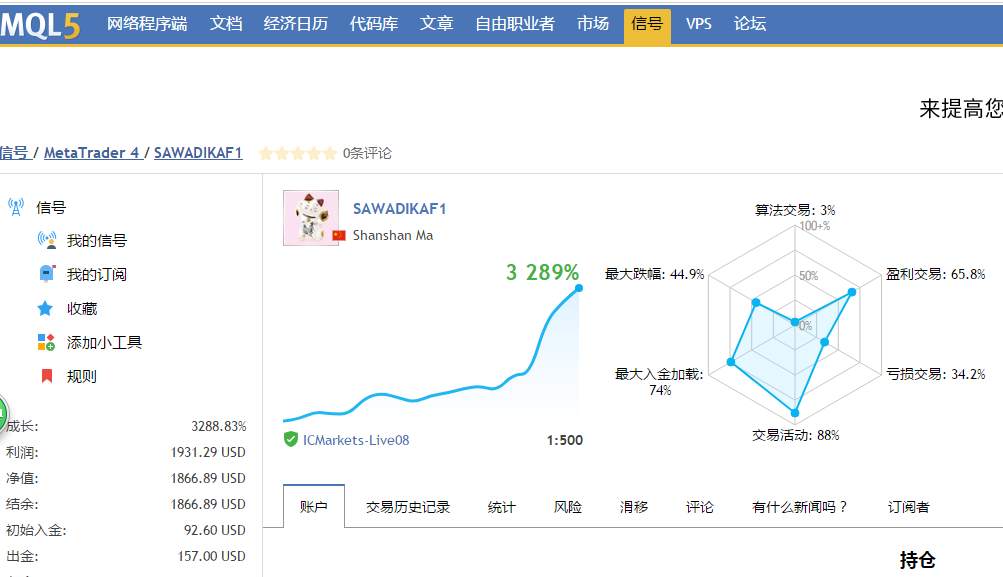
Task: Click the 信号 breadcrumb link
Action: (14, 153)
